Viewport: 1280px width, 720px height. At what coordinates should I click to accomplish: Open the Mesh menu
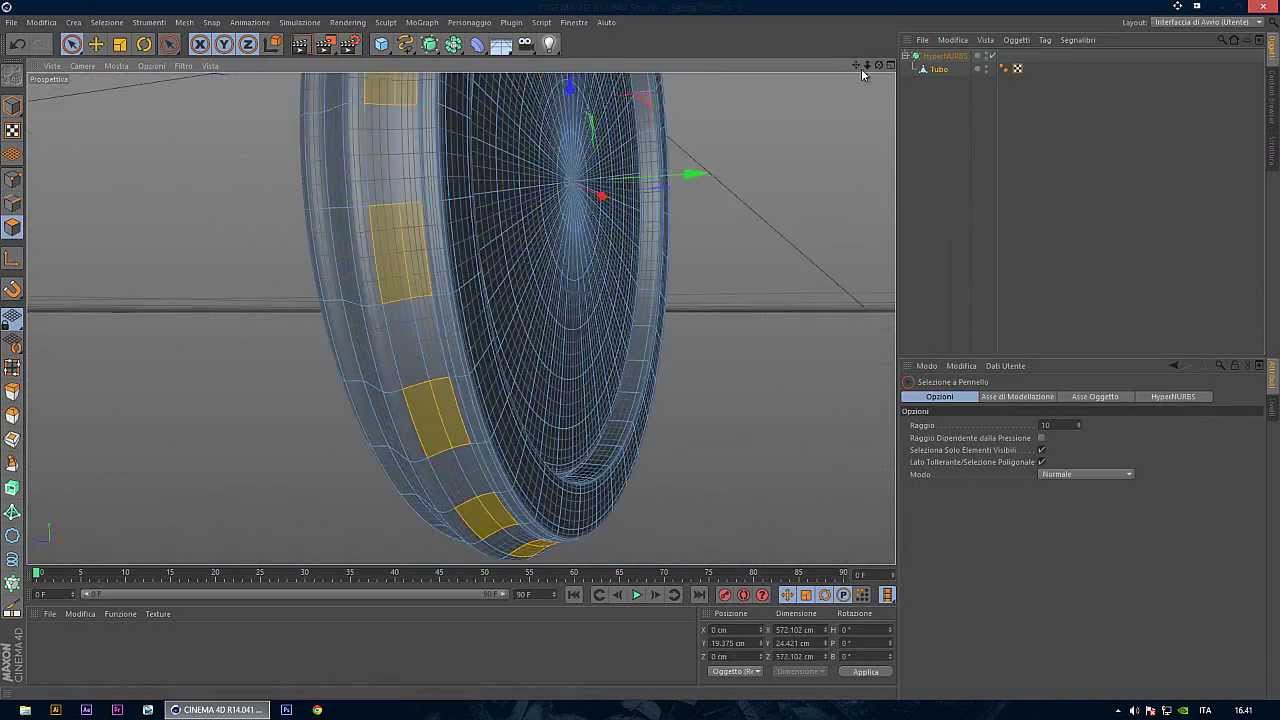[x=184, y=22]
